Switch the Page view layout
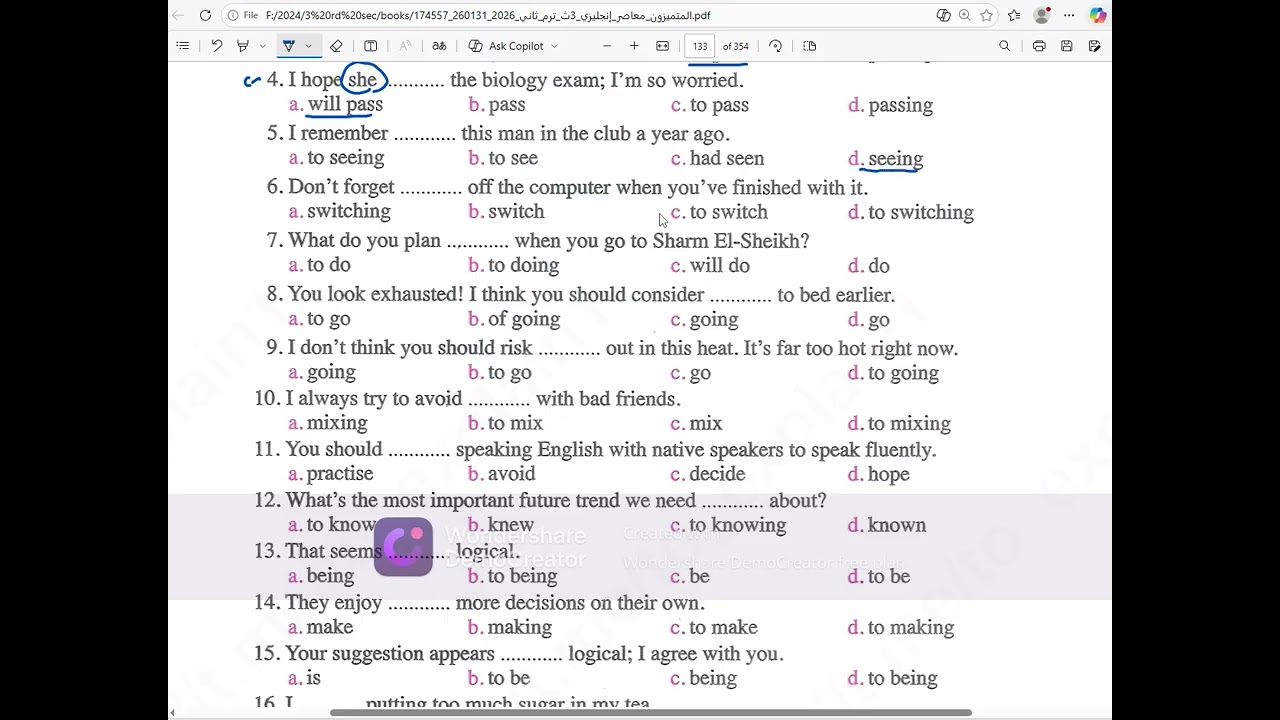This screenshot has height=720, width=1280. [810, 46]
